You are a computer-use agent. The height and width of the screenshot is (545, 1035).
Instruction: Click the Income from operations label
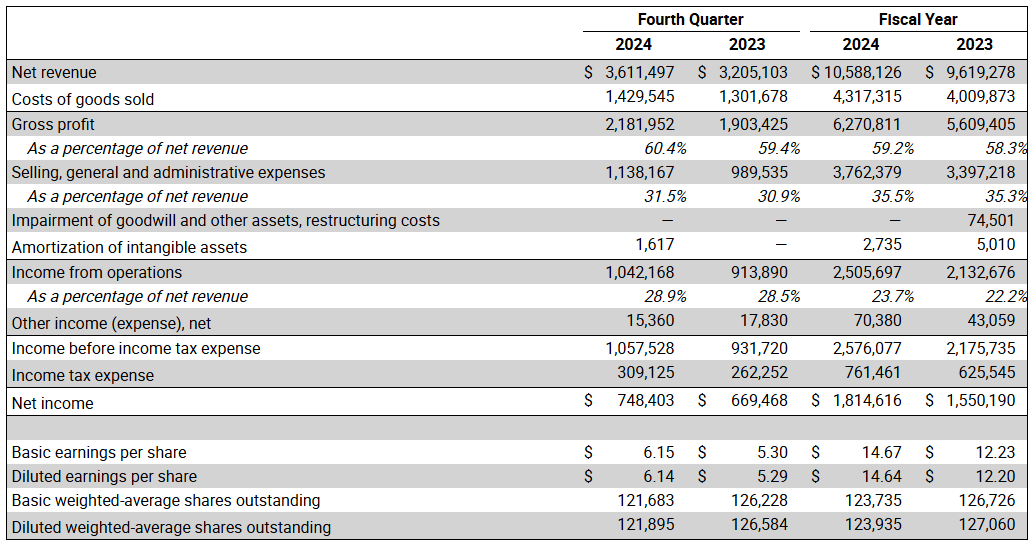pos(97,272)
